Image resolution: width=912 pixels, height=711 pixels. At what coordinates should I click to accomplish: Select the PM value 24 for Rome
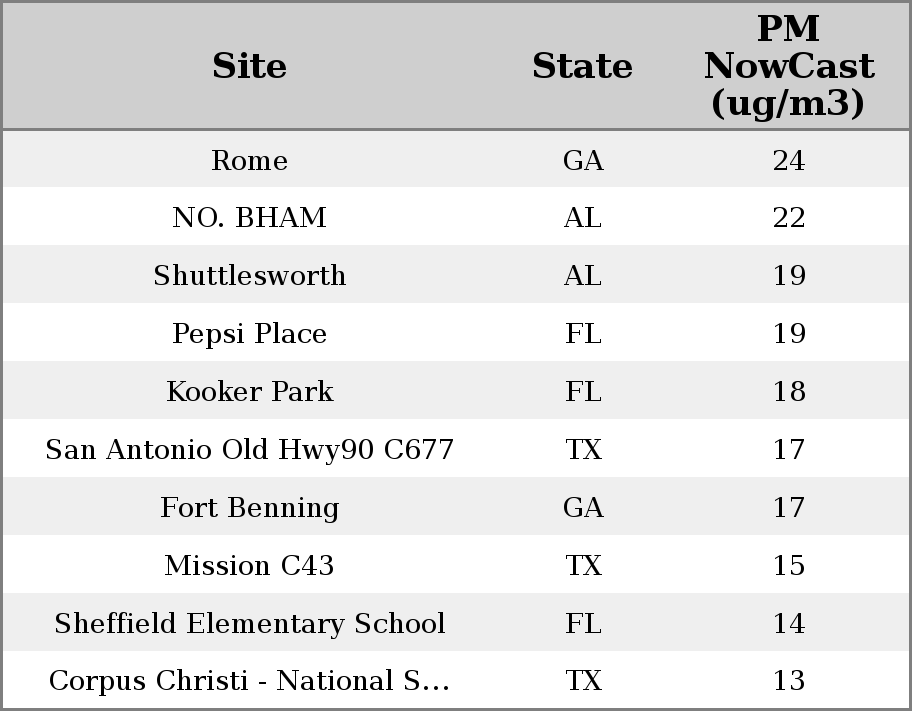click(788, 160)
